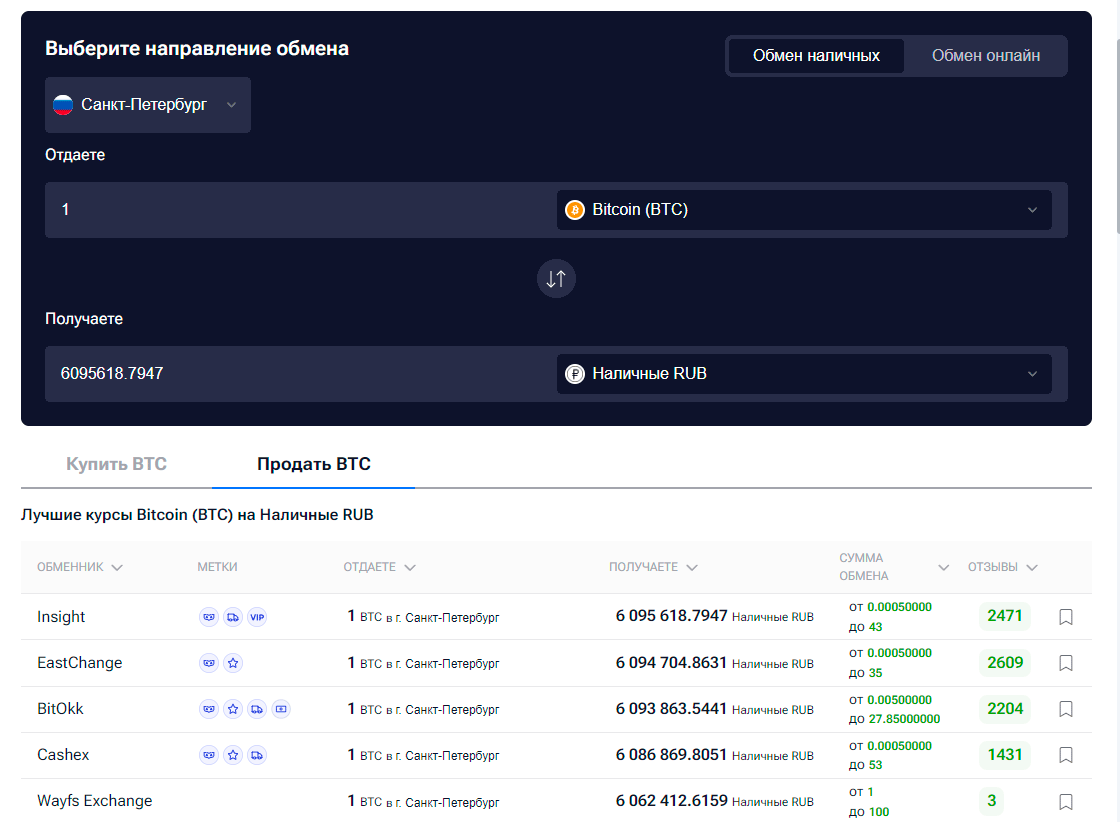Click the 6 095 618.7947 rate for Insight
1120x822 pixels.
671,616
